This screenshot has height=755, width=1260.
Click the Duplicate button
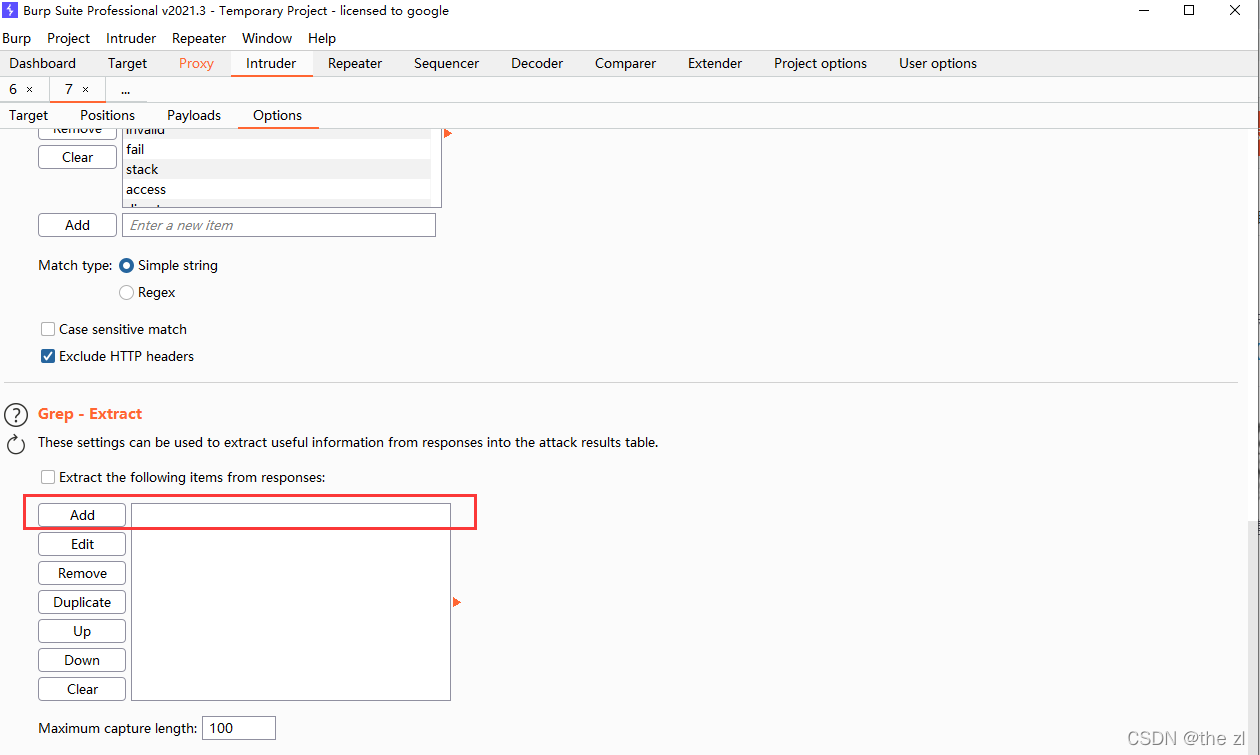pyautogui.click(x=82, y=602)
